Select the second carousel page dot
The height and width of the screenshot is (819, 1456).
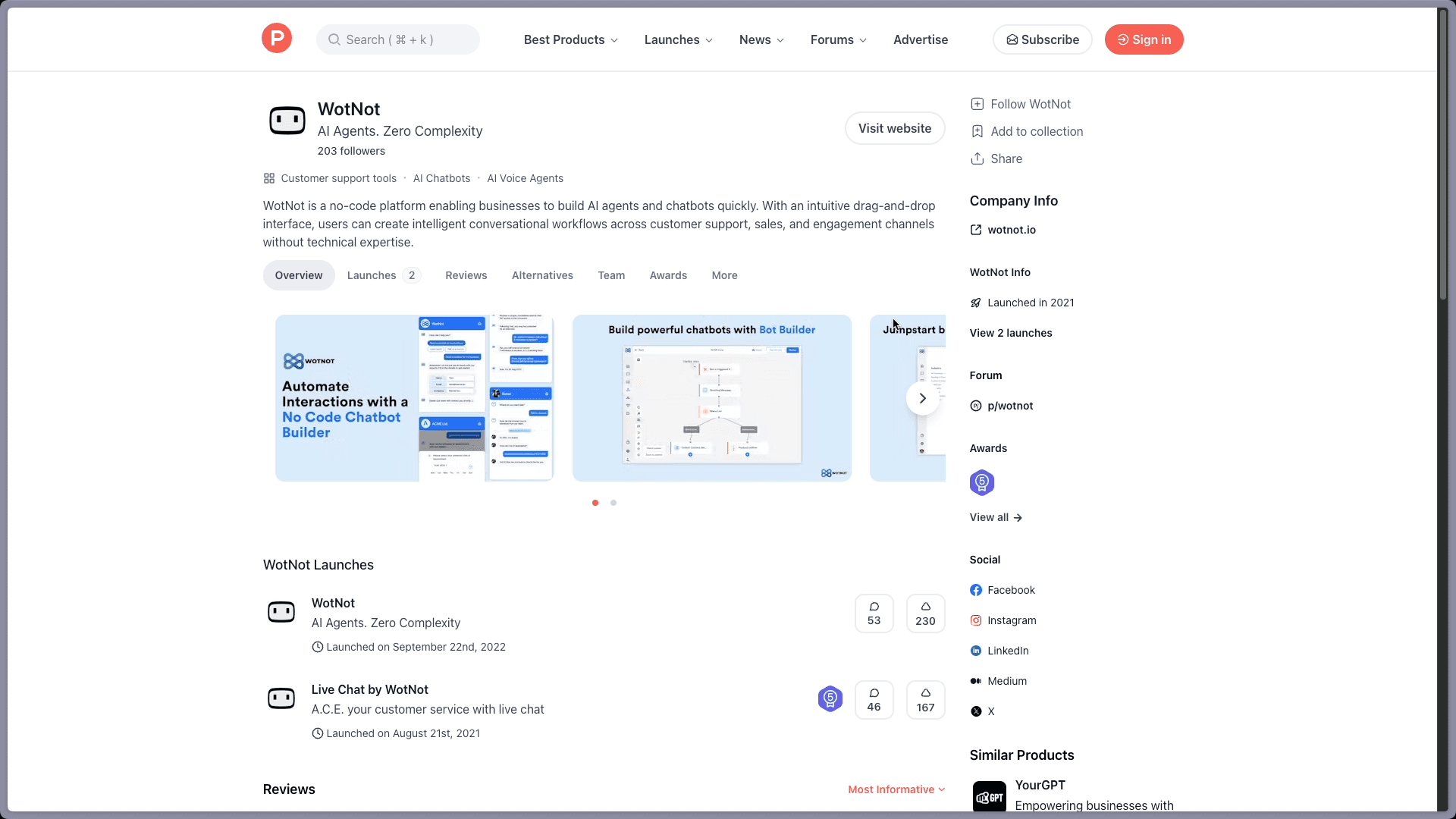[613, 503]
